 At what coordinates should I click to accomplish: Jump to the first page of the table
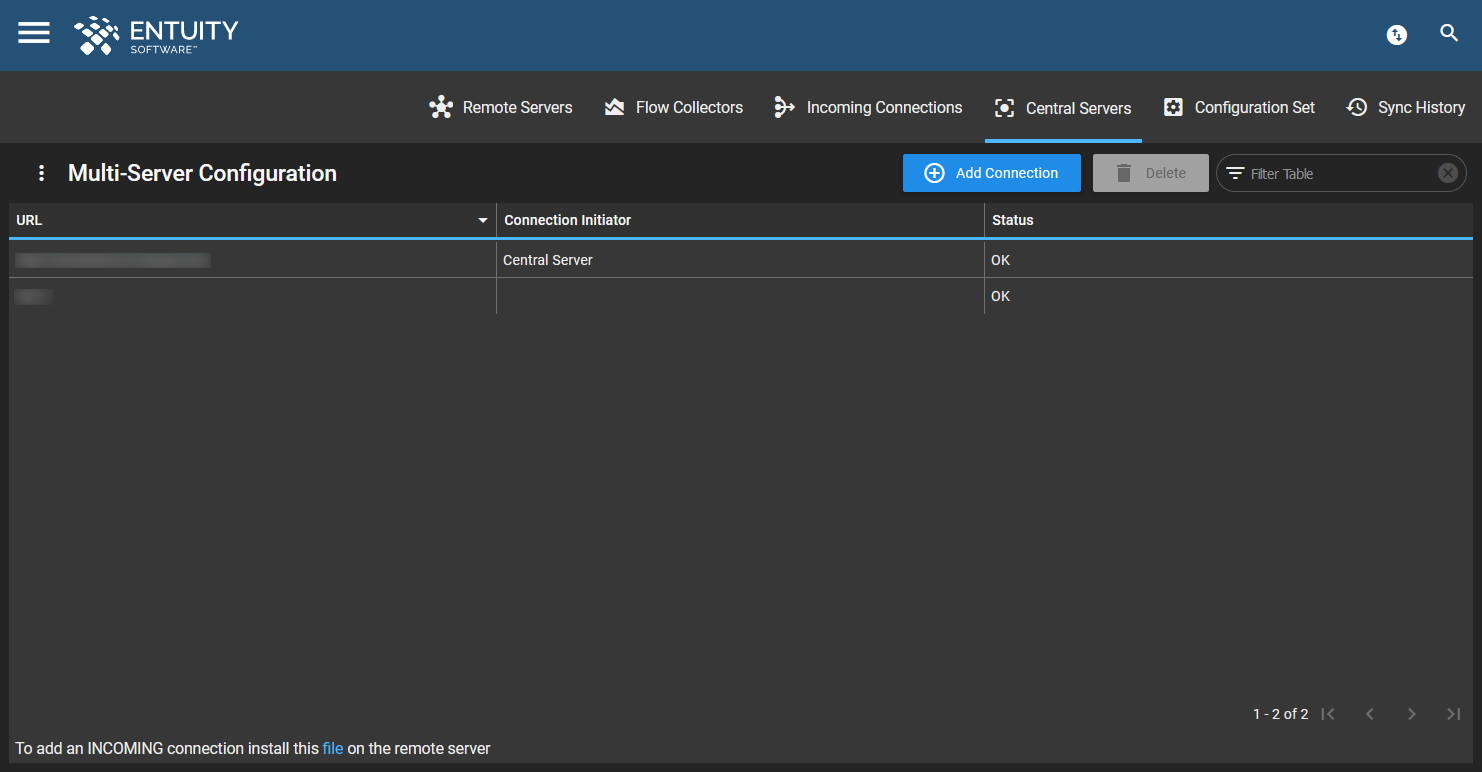pos(1328,713)
